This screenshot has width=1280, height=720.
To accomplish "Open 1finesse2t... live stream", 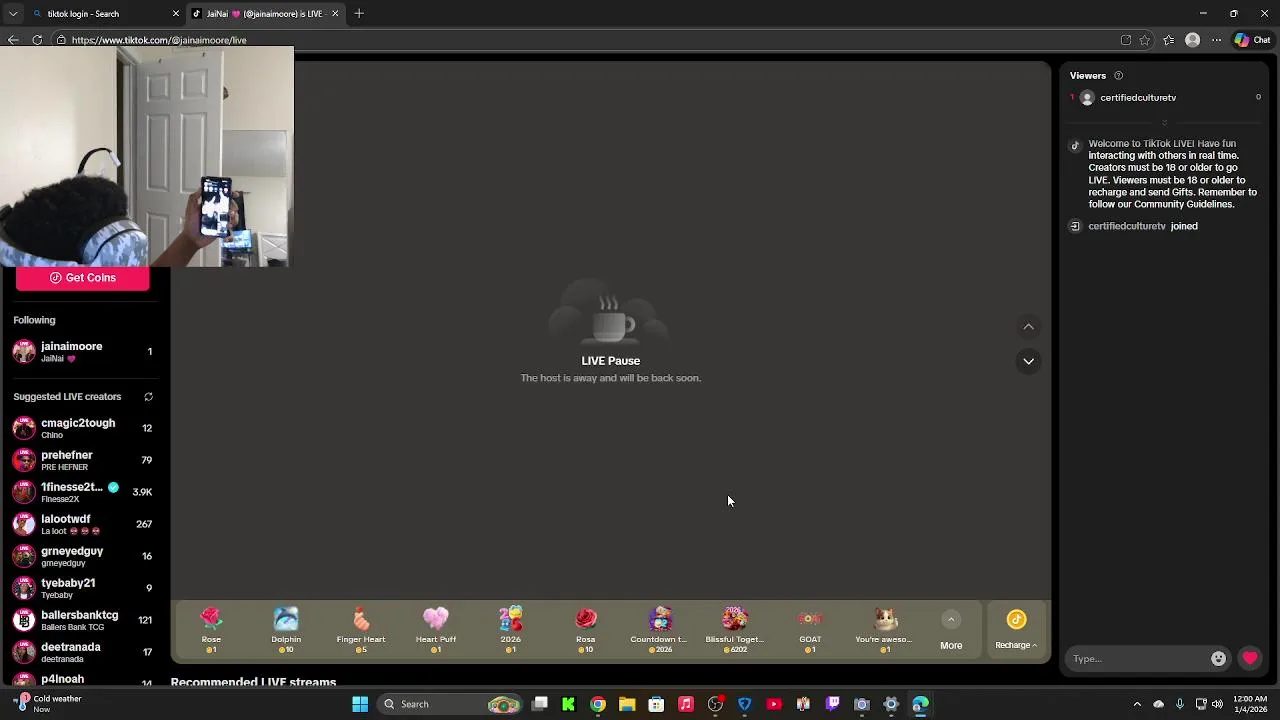I will click(x=82, y=492).
